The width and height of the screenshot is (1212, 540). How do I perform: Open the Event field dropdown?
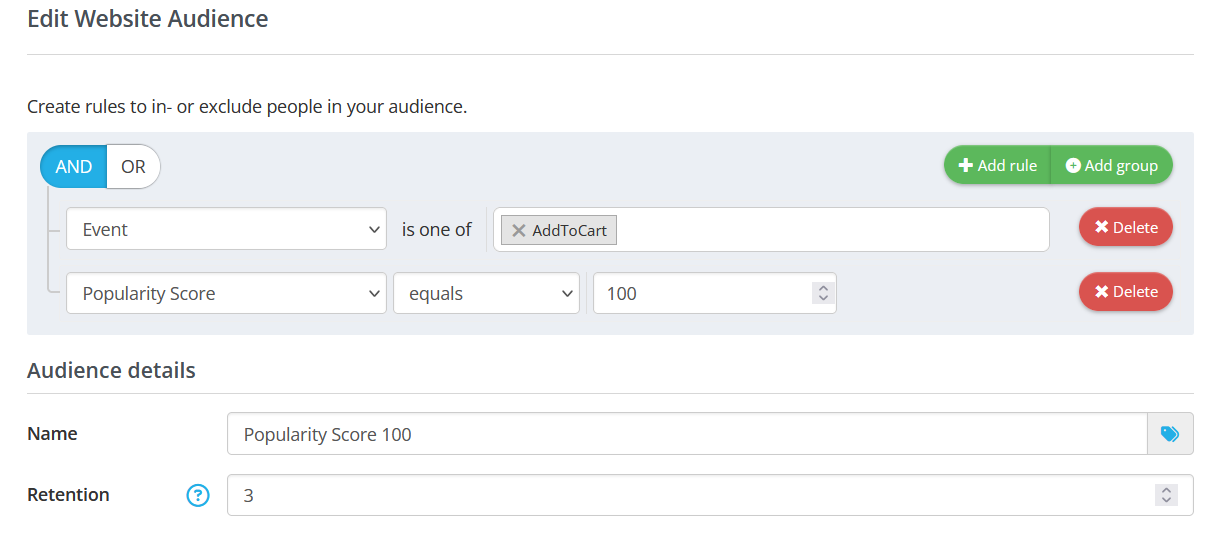226,229
